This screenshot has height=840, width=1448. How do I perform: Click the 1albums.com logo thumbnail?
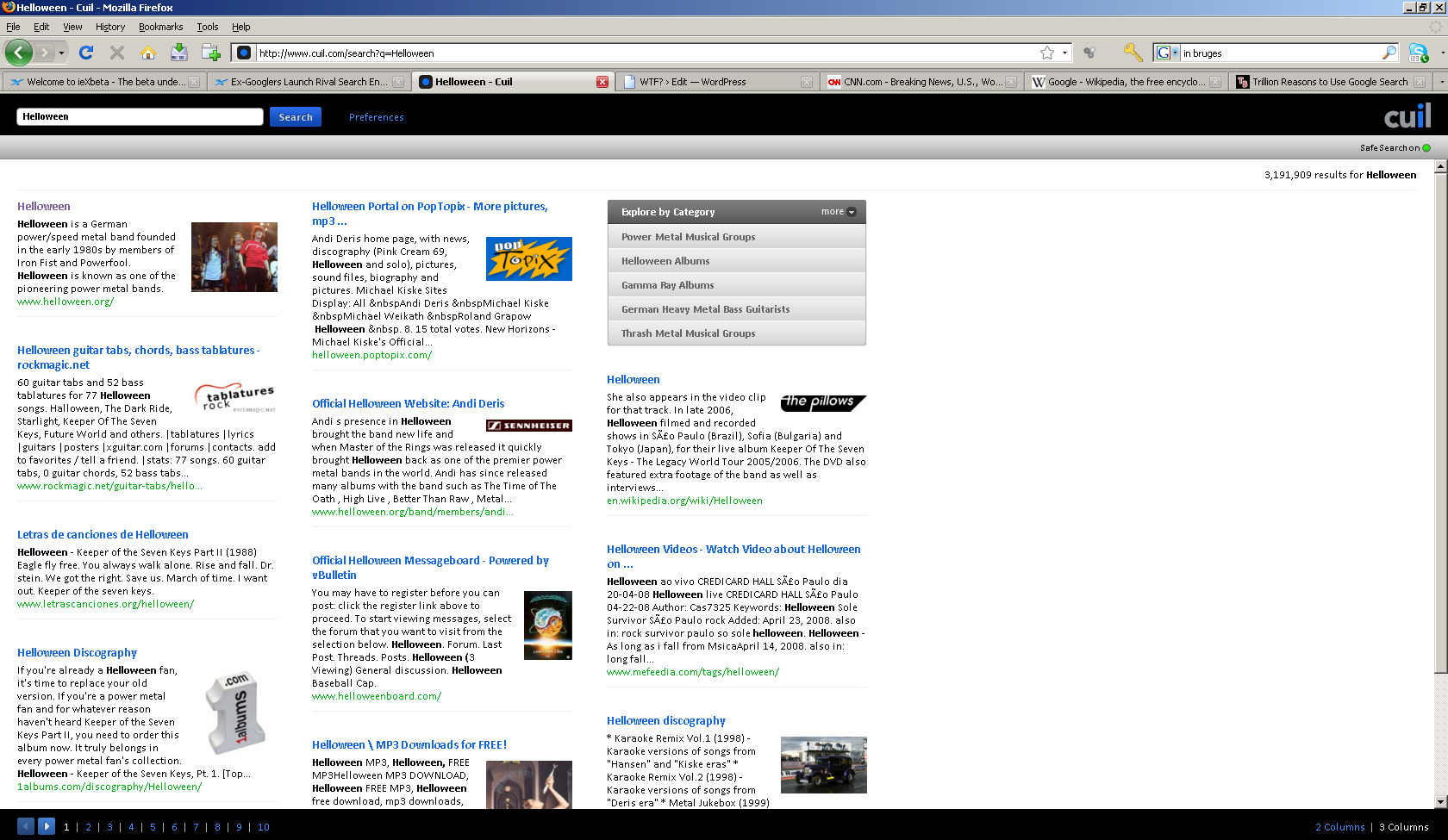[235, 712]
